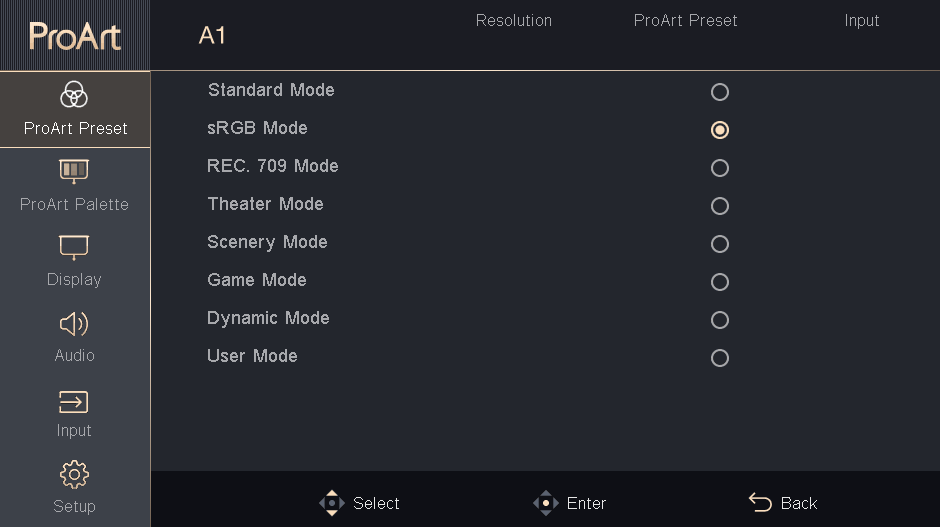The height and width of the screenshot is (527, 940).
Task: Click the Scenery Mode label
Action: (x=267, y=242)
